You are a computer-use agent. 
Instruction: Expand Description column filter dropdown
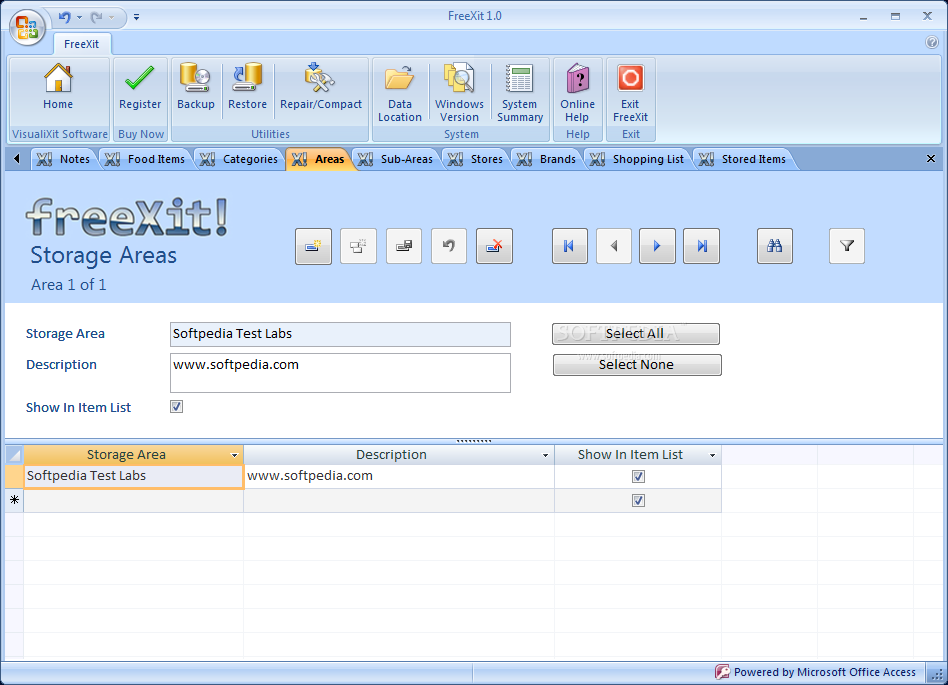pos(545,455)
